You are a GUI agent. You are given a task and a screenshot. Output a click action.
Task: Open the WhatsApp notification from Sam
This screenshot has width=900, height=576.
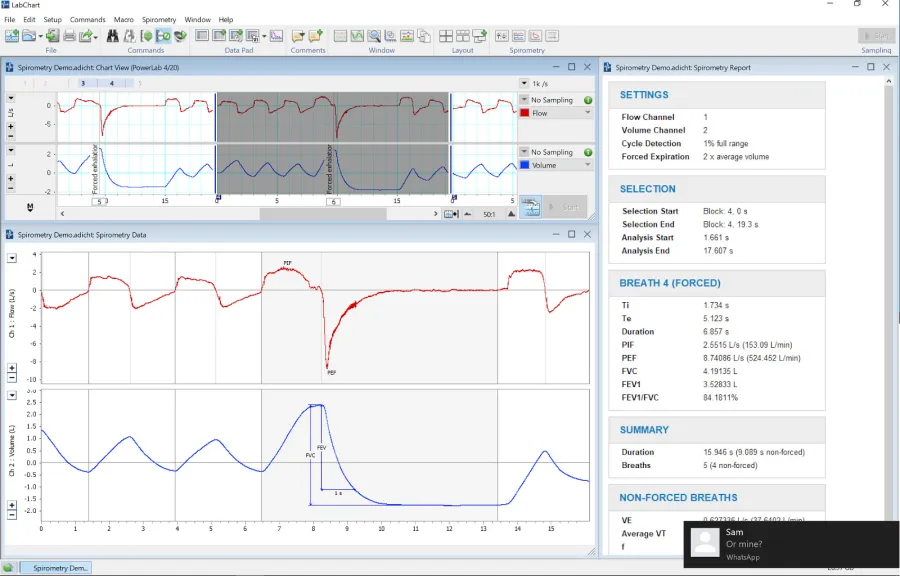point(790,543)
